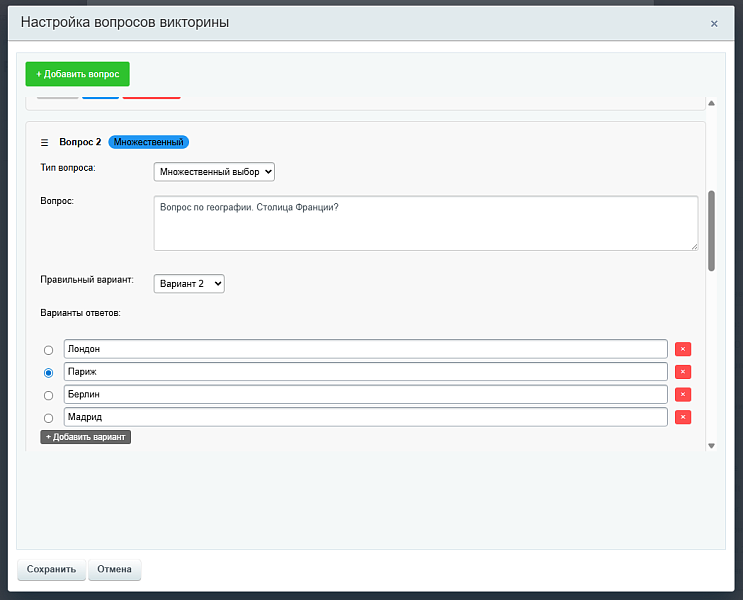Select the Лондон radio button

point(49,350)
